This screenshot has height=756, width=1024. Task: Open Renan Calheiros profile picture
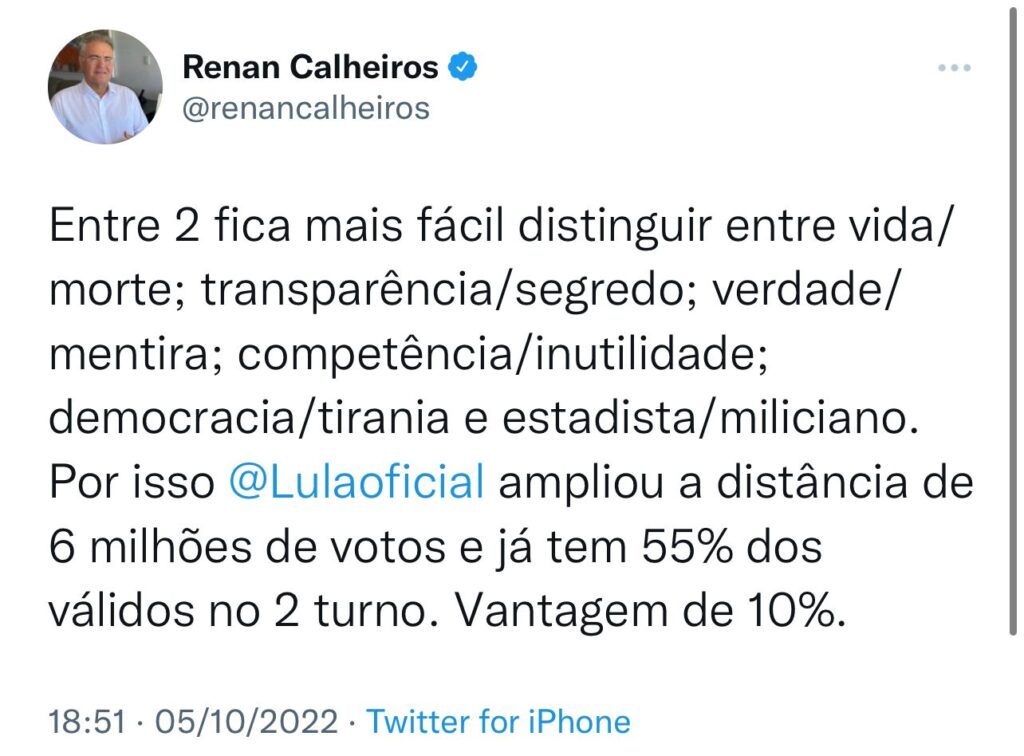(98, 86)
